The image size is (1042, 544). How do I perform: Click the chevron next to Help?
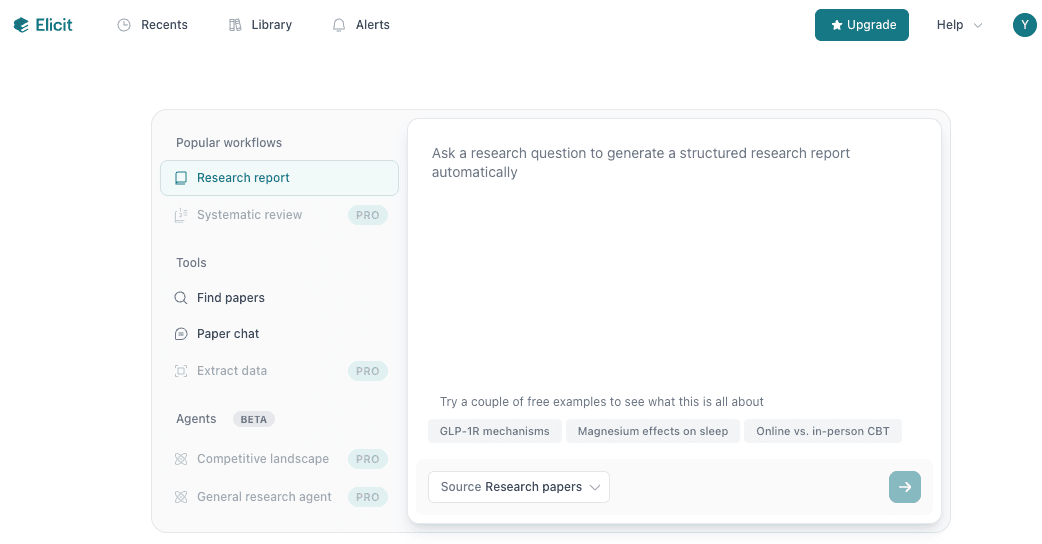point(978,25)
